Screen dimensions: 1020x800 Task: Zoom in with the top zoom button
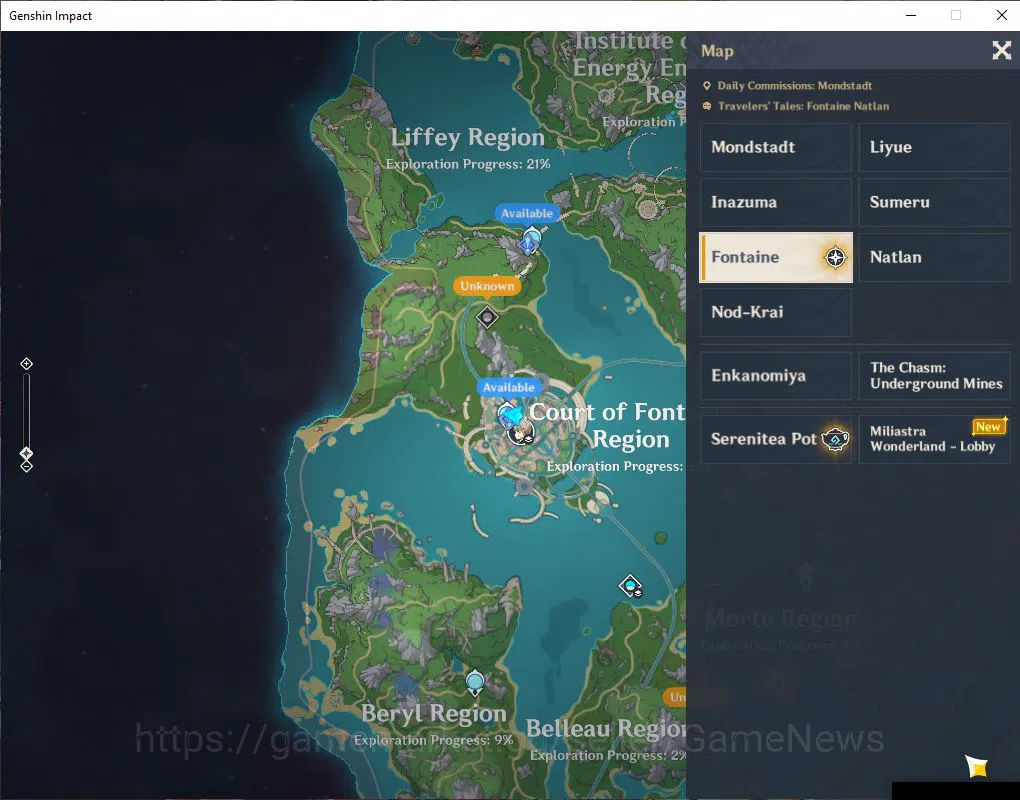(27, 364)
